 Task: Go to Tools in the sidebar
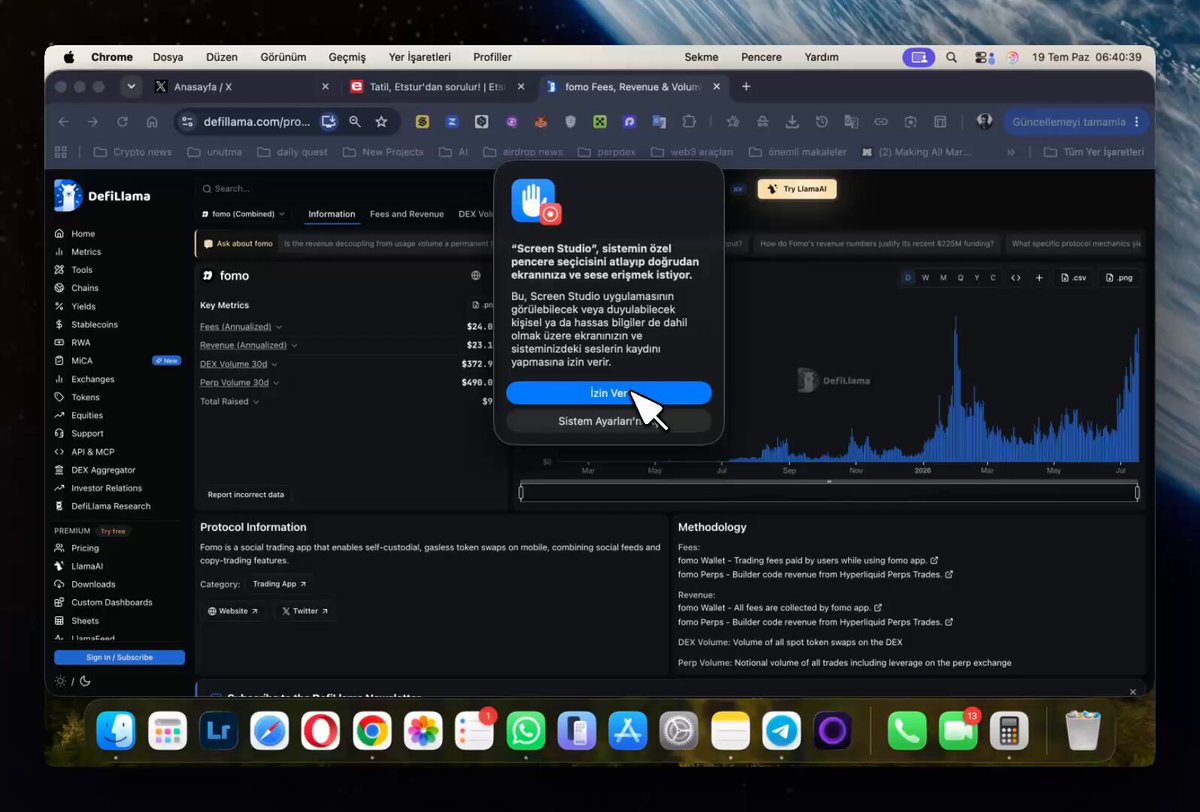pyautogui.click(x=82, y=270)
